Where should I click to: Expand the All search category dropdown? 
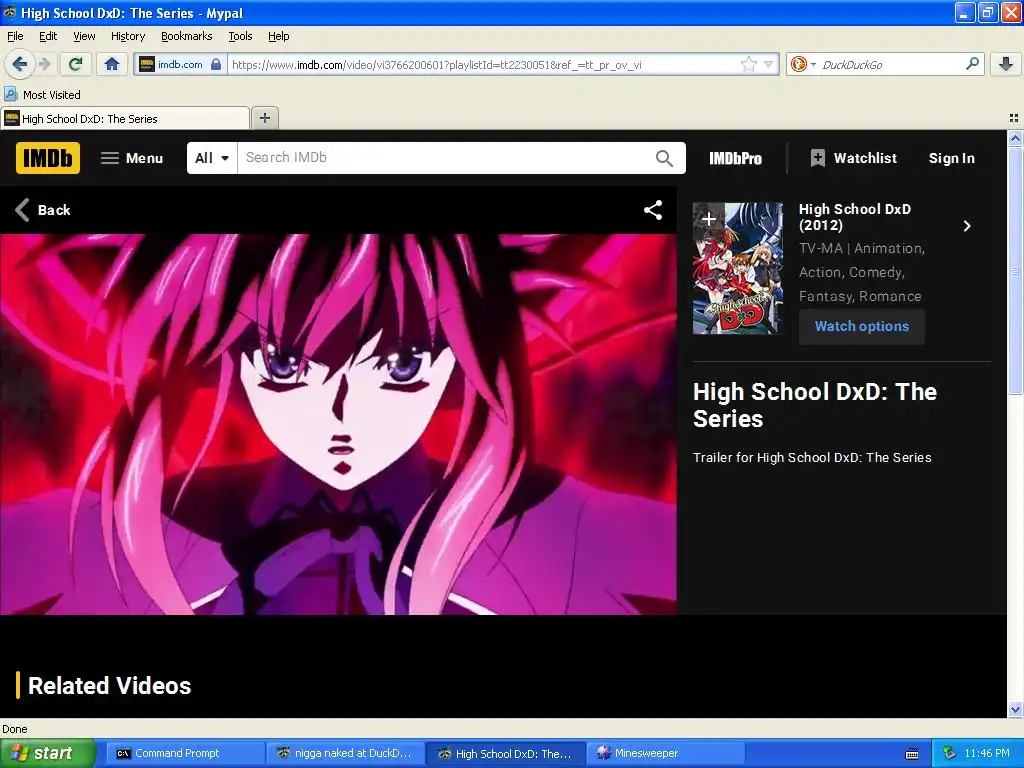coord(212,158)
